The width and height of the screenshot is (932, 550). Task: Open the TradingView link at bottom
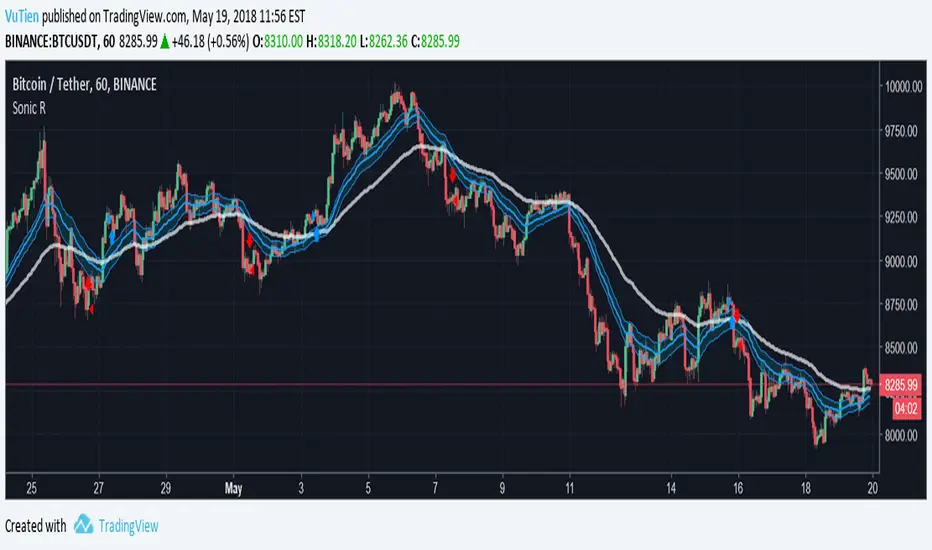(128, 526)
